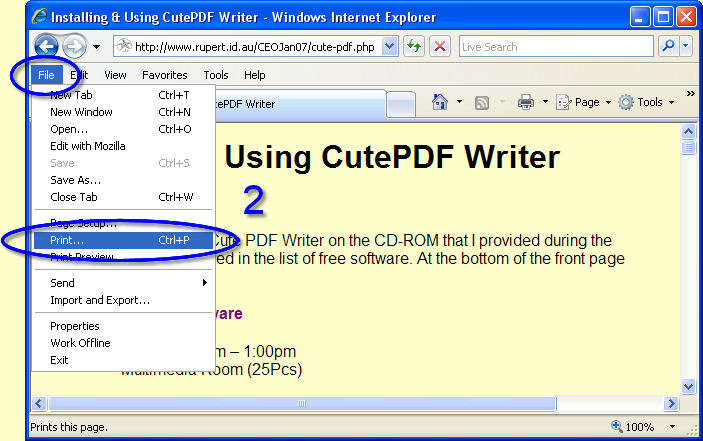Open the Home button dropdown arrow
Screen dimensions: 703x441
[x=460, y=102]
